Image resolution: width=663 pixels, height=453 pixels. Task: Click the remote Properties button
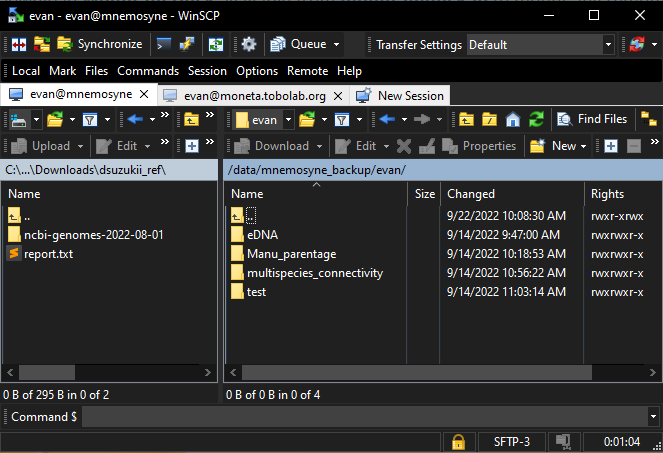tap(479, 146)
